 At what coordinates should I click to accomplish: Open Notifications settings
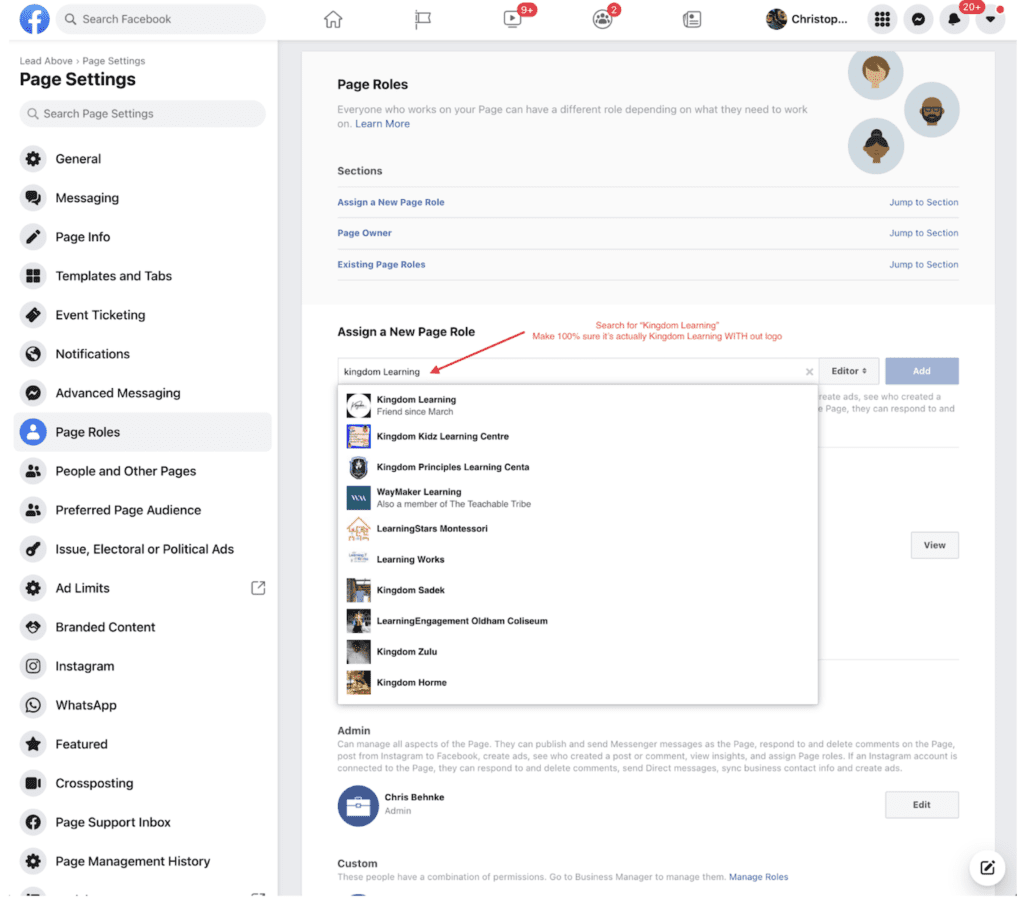(142, 354)
